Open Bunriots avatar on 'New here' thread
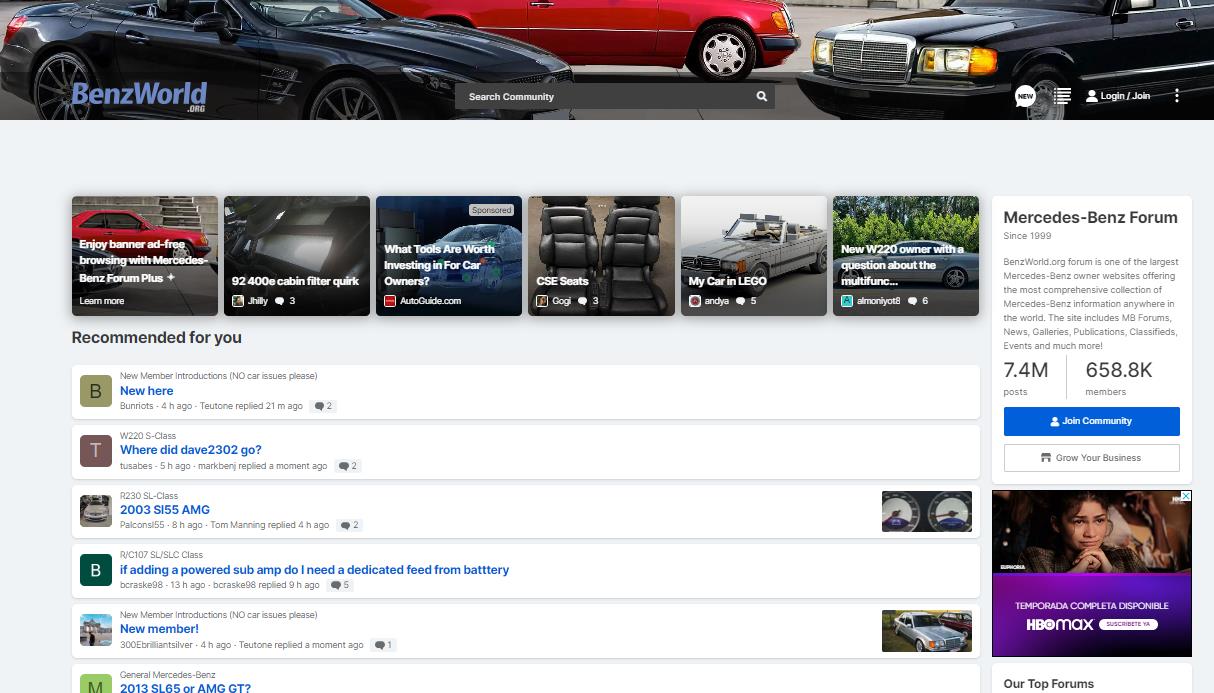This screenshot has width=1214, height=693. tap(96, 391)
